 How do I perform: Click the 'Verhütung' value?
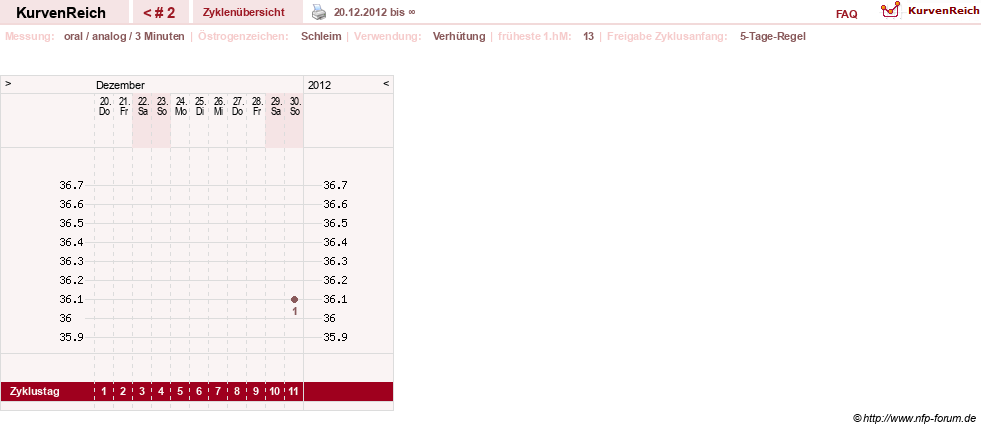point(459,36)
